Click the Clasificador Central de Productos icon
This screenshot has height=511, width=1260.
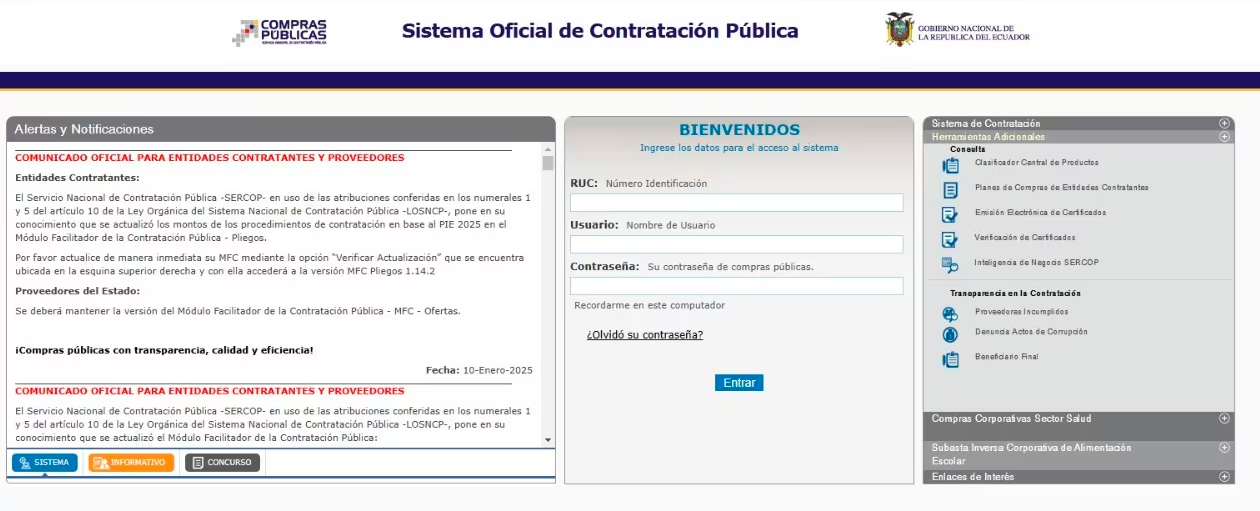[950, 165]
